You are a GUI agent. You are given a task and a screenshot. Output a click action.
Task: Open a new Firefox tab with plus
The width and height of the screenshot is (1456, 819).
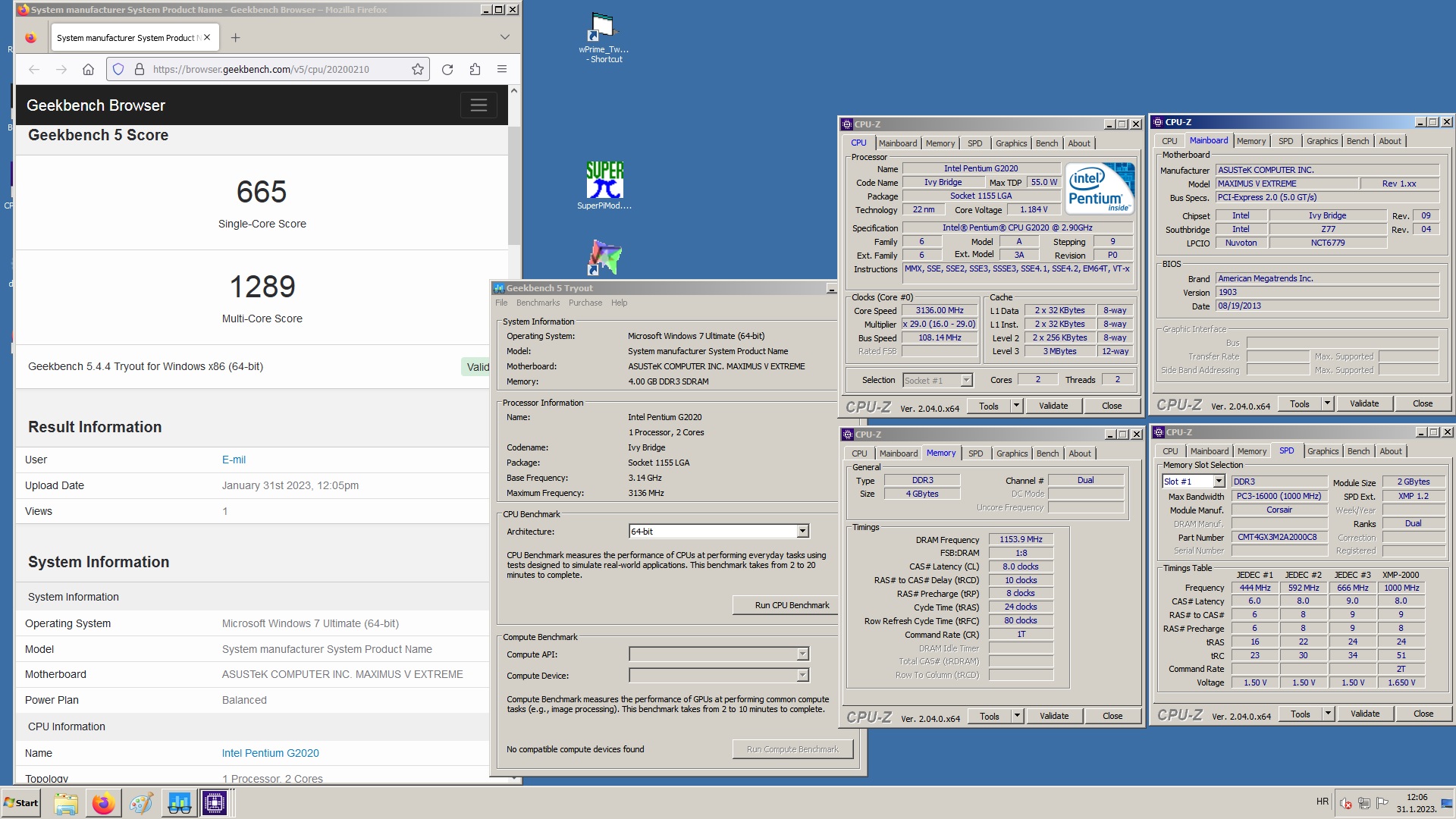click(x=235, y=37)
